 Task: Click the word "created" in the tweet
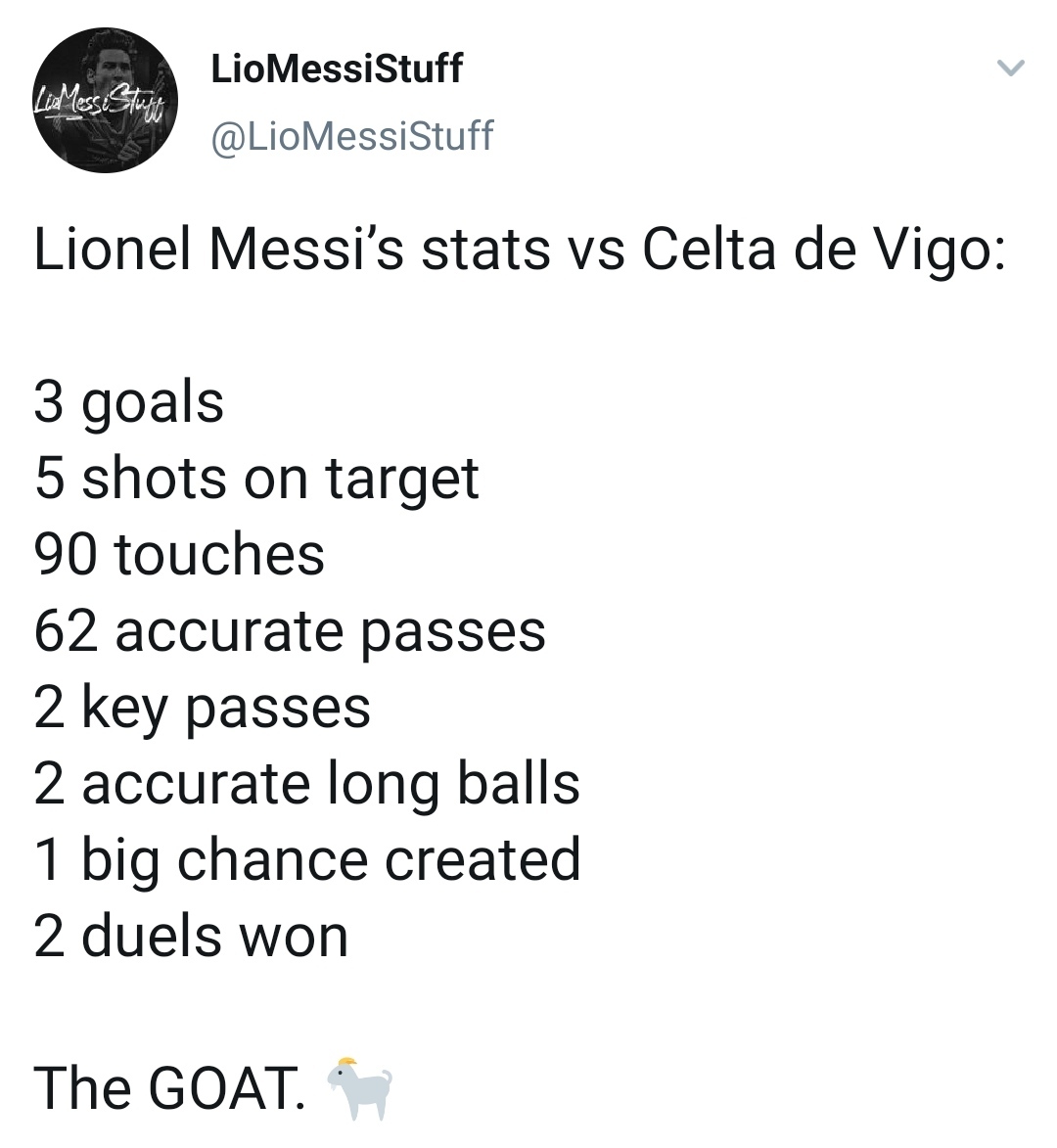pyautogui.click(x=483, y=860)
